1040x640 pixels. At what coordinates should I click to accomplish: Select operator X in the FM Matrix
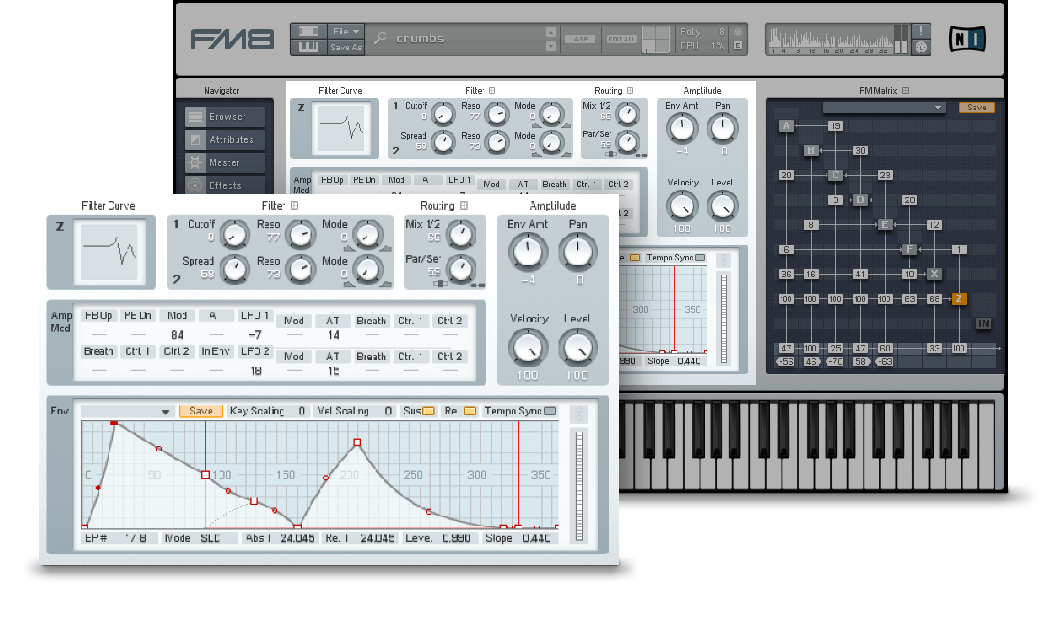click(934, 274)
